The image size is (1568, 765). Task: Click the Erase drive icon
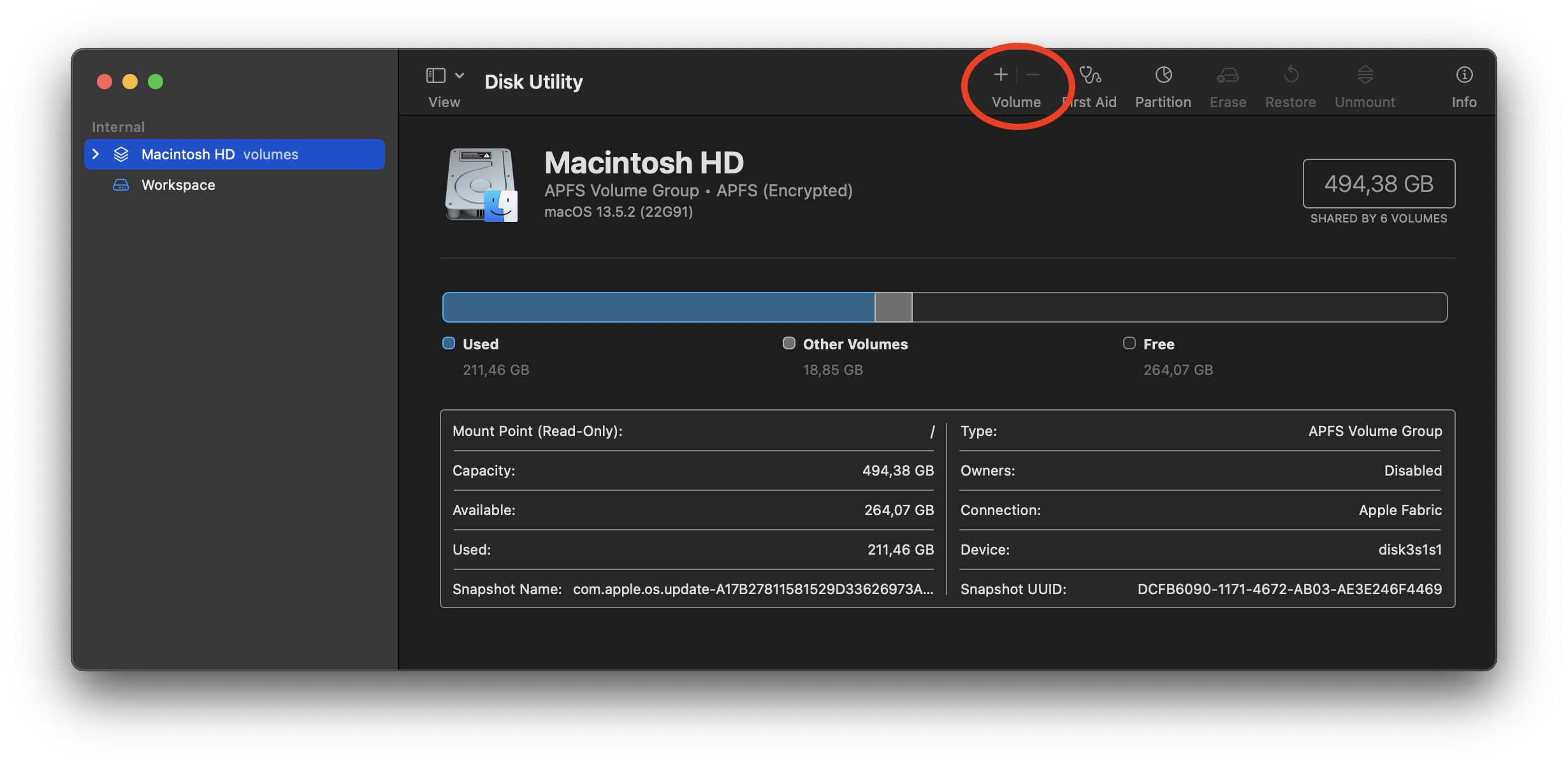[x=1228, y=75]
